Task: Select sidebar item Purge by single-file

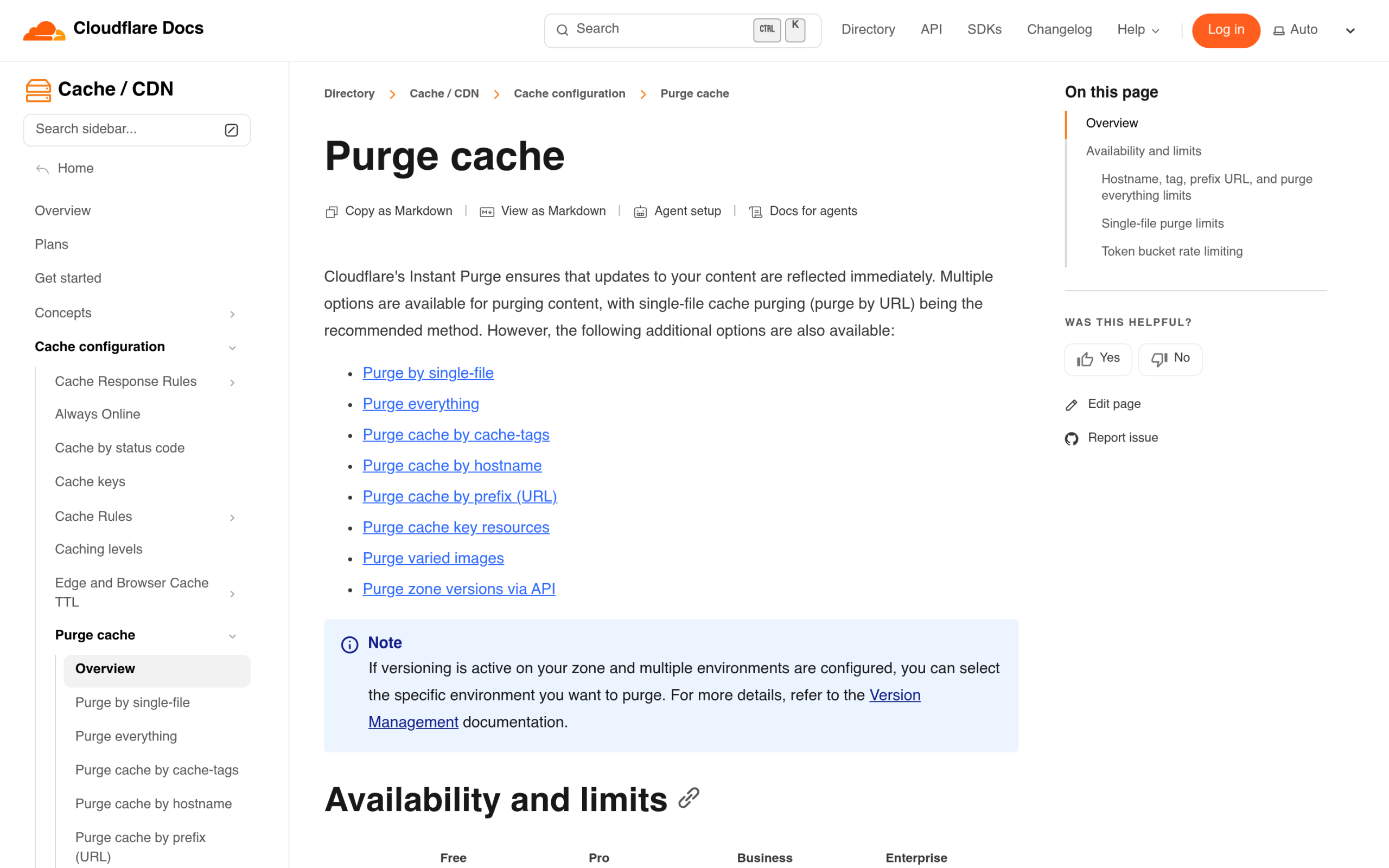Action: pyautogui.click(x=132, y=703)
